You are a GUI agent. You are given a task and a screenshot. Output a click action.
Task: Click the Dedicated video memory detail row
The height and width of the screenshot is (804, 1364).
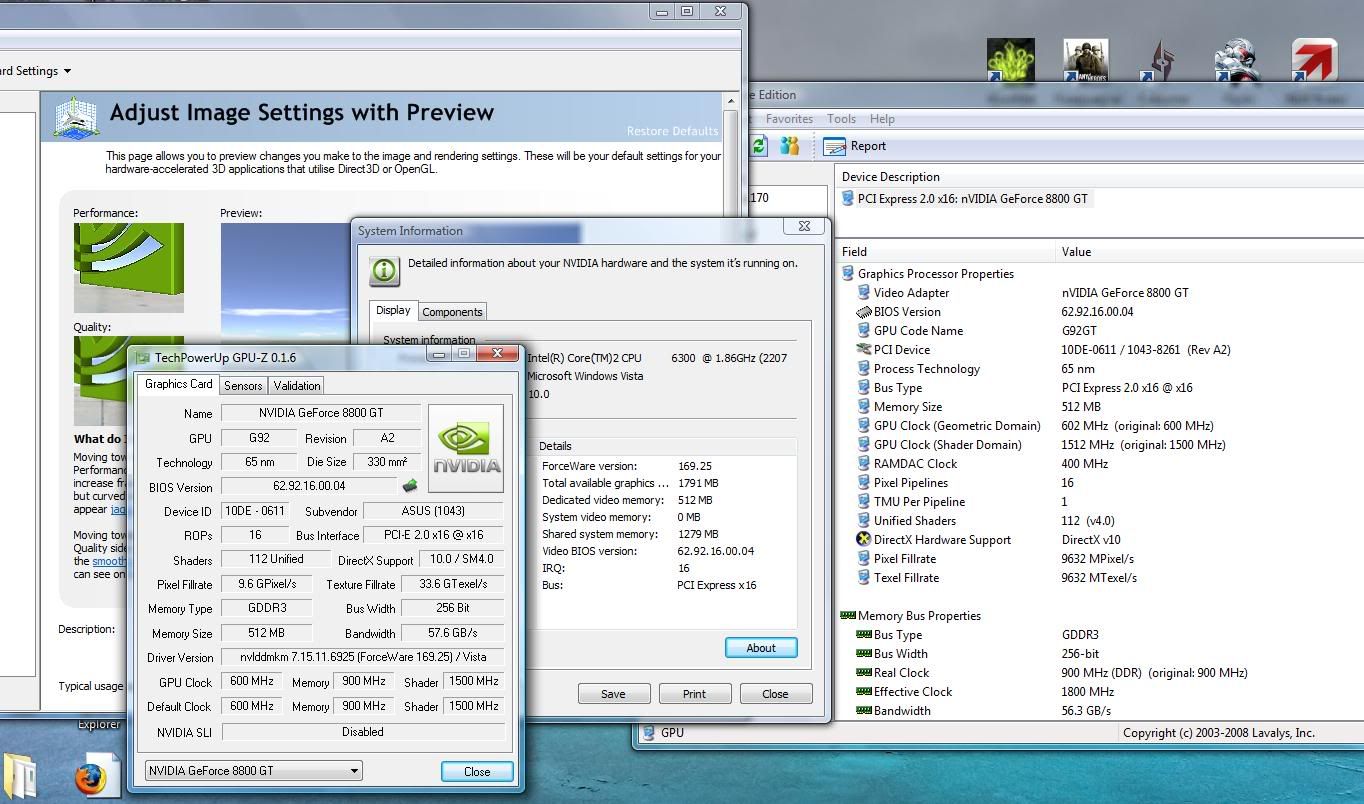[668, 500]
